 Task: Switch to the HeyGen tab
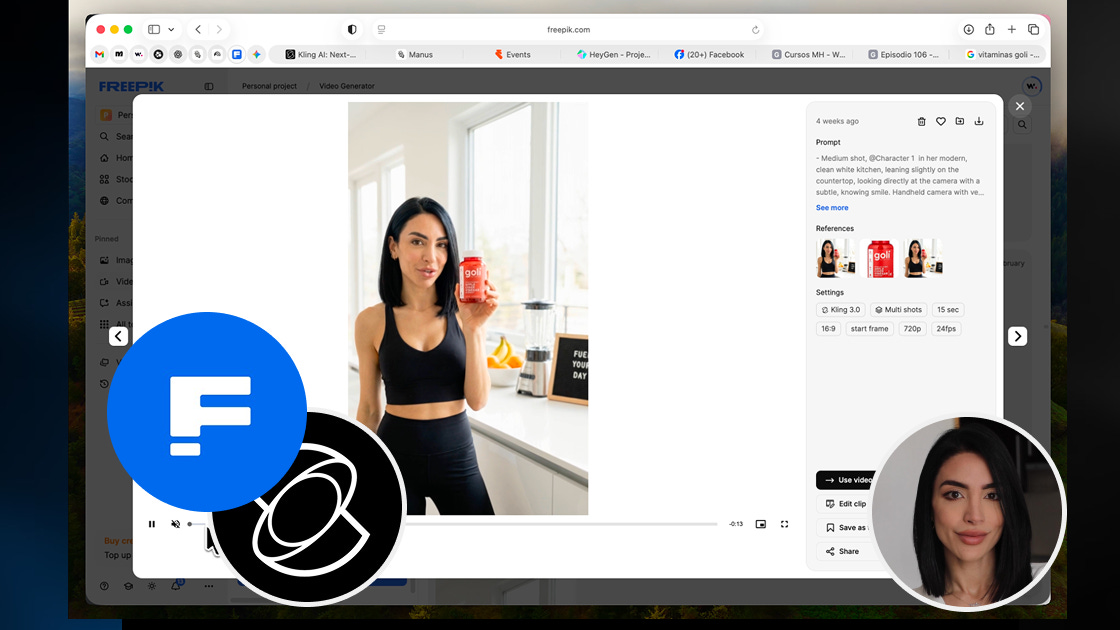(613, 54)
